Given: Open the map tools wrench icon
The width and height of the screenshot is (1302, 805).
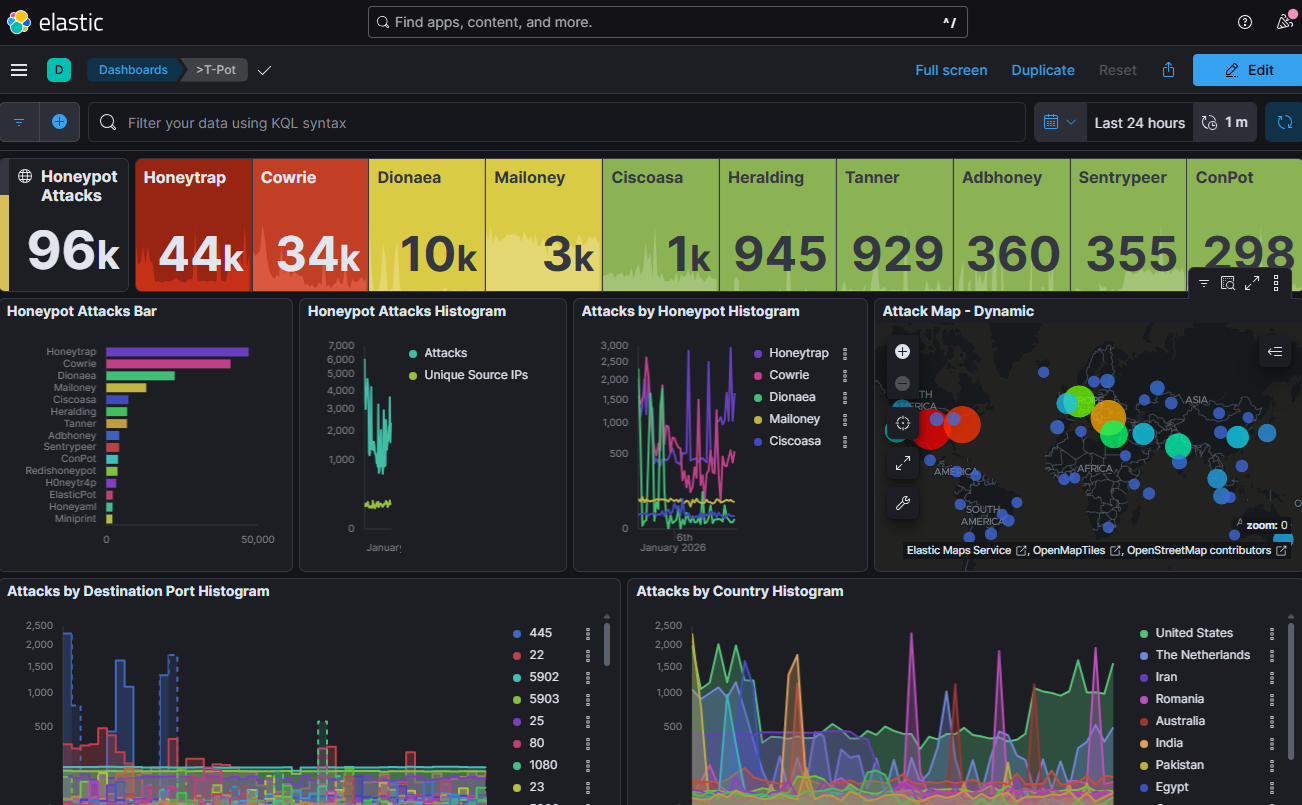Looking at the screenshot, I should pyautogui.click(x=902, y=503).
